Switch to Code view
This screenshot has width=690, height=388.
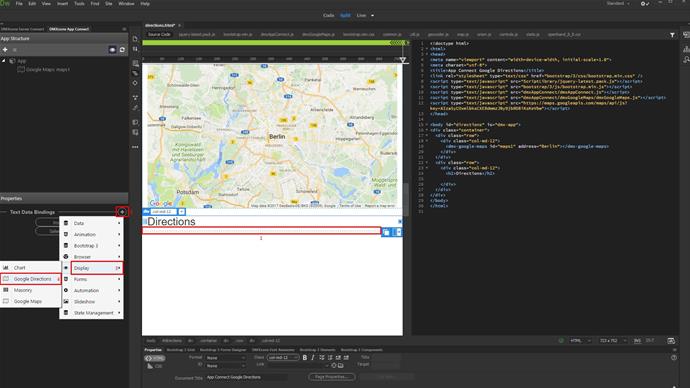coord(329,15)
